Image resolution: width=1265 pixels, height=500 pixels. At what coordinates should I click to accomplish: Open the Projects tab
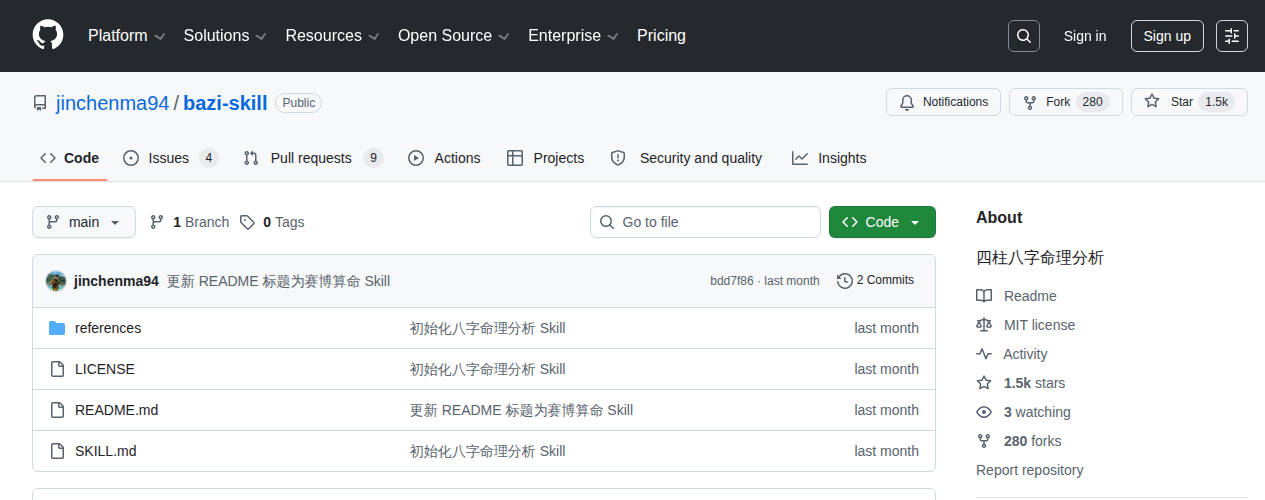click(546, 158)
